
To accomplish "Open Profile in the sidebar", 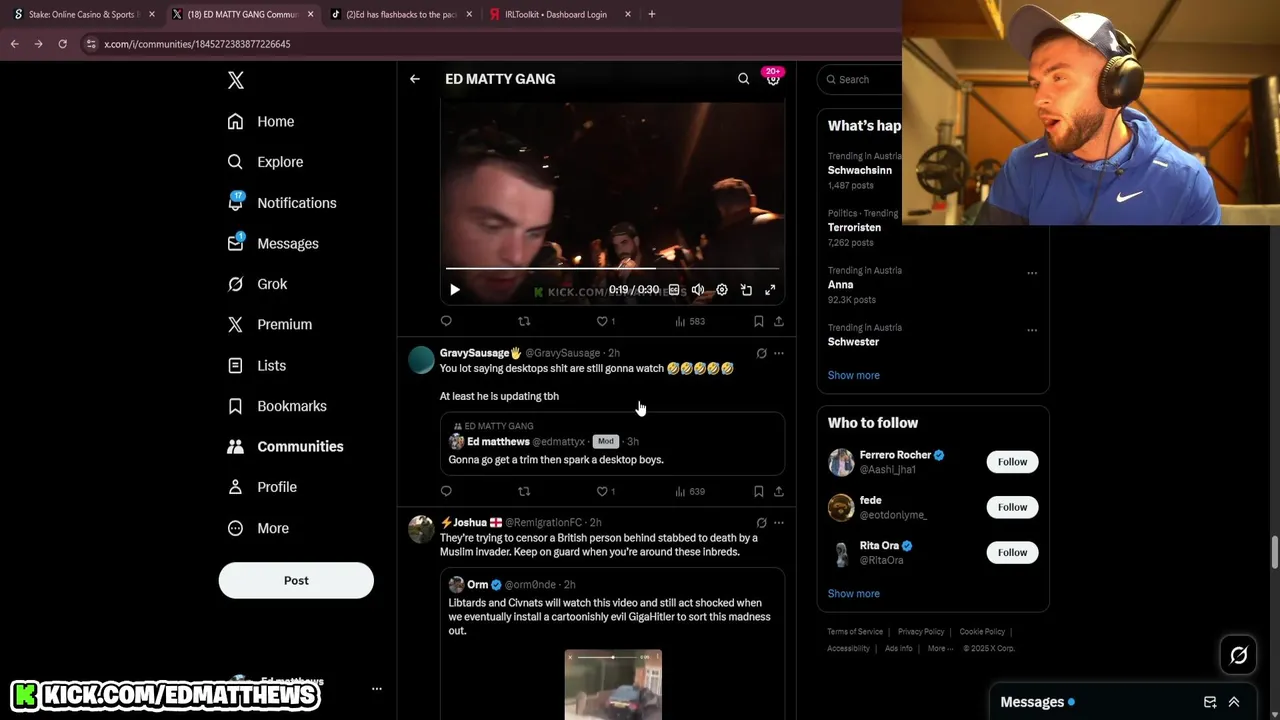I will [262, 487].
